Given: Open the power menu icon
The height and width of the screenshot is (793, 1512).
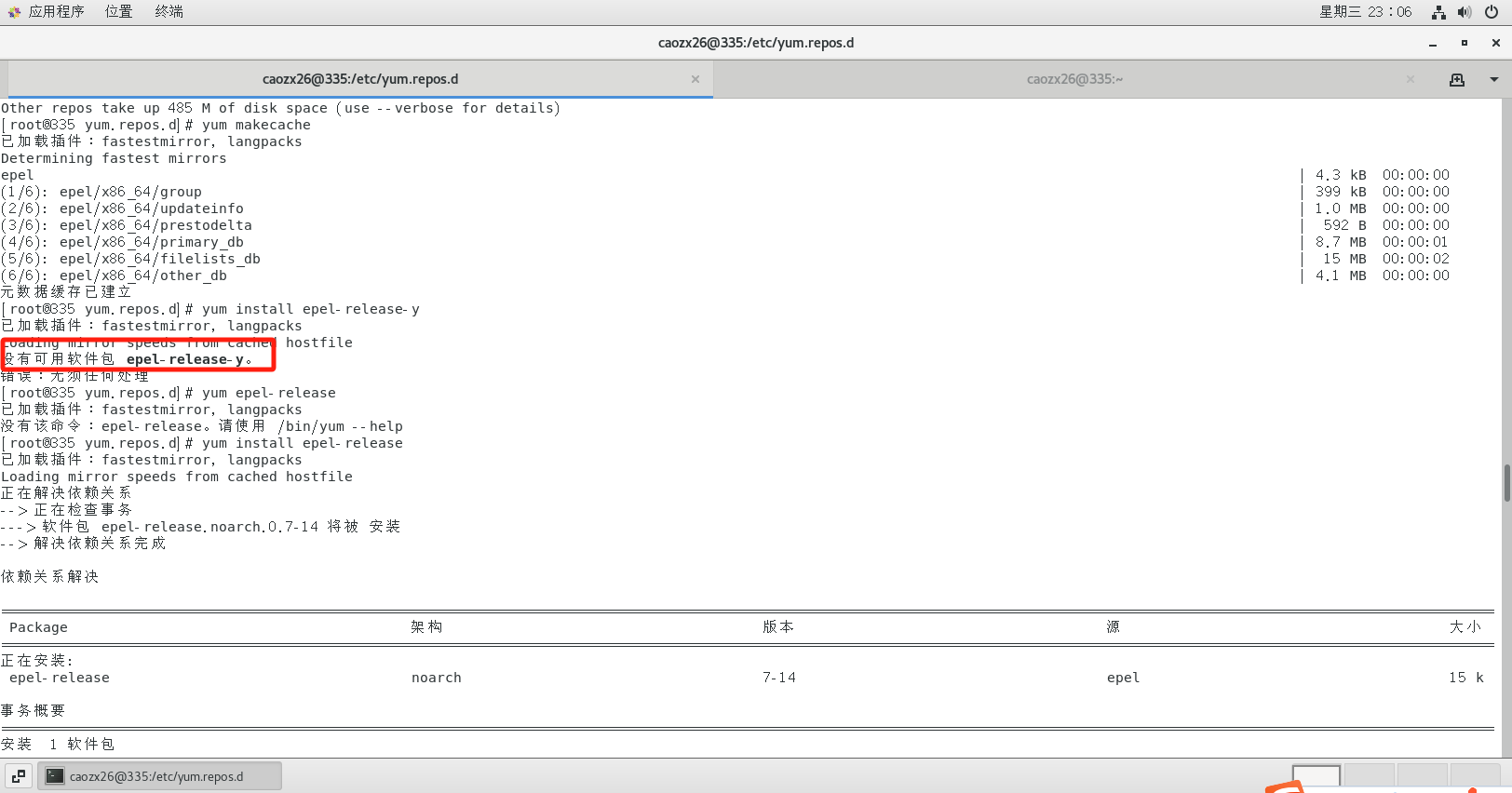Looking at the screenshot, I should [1492, 12].
